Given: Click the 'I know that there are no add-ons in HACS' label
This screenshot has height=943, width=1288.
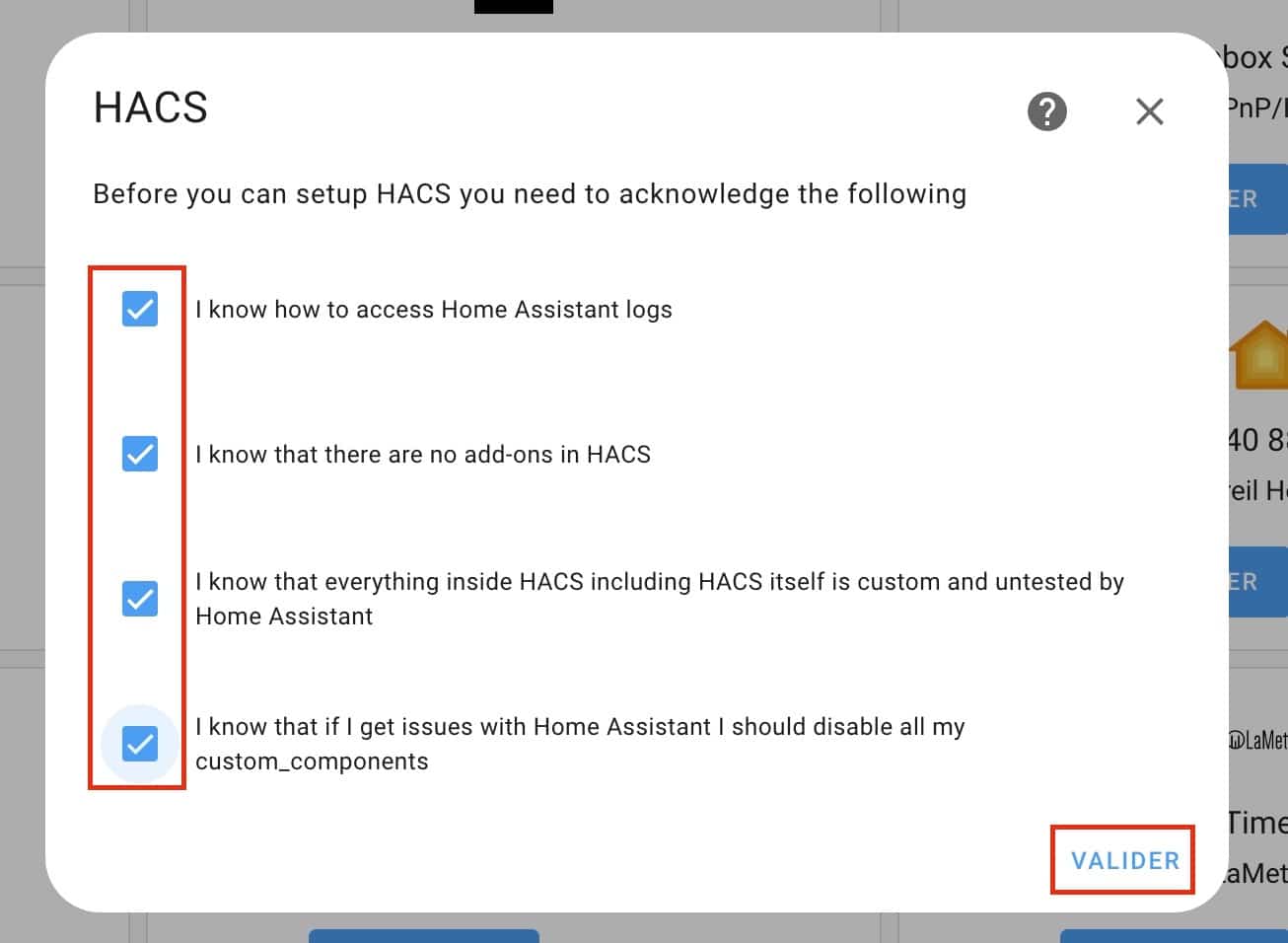Looking at the screenshot, I should [x=423, y=455].
